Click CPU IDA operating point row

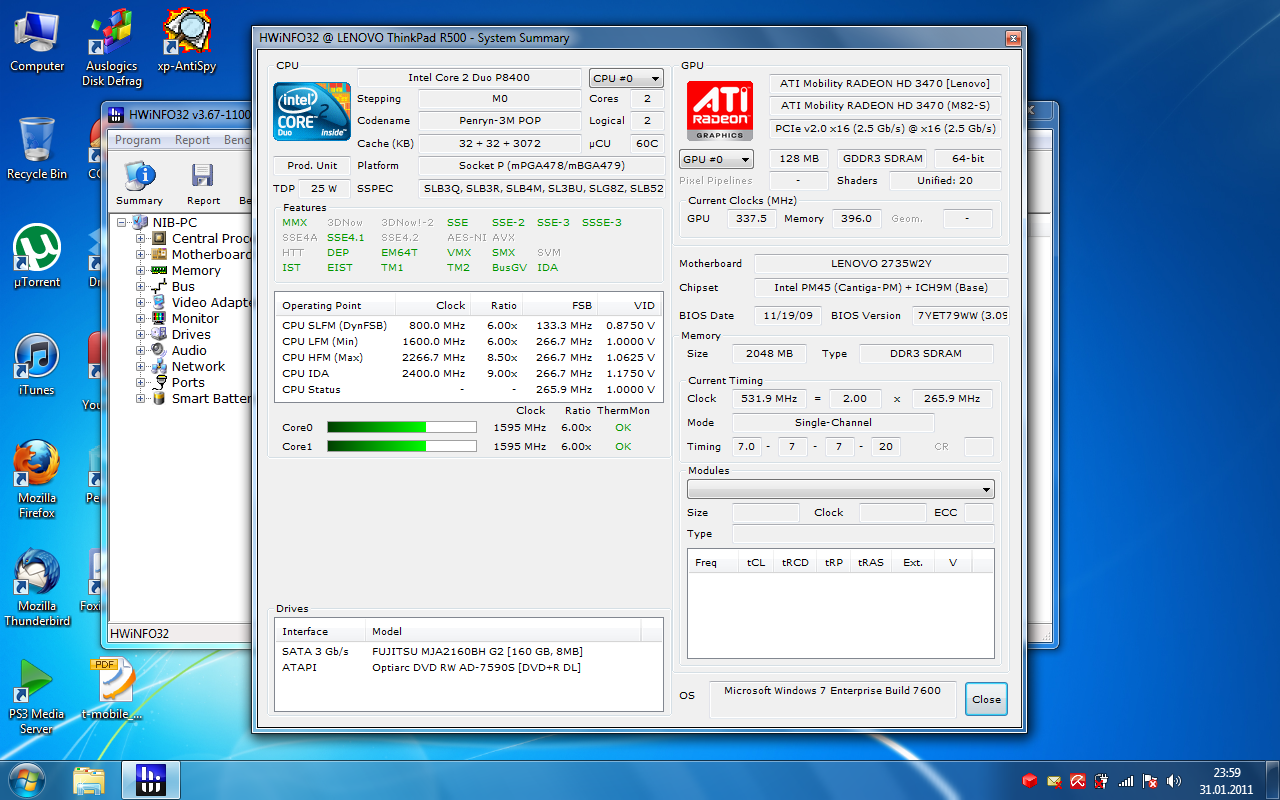pos(468,373)
